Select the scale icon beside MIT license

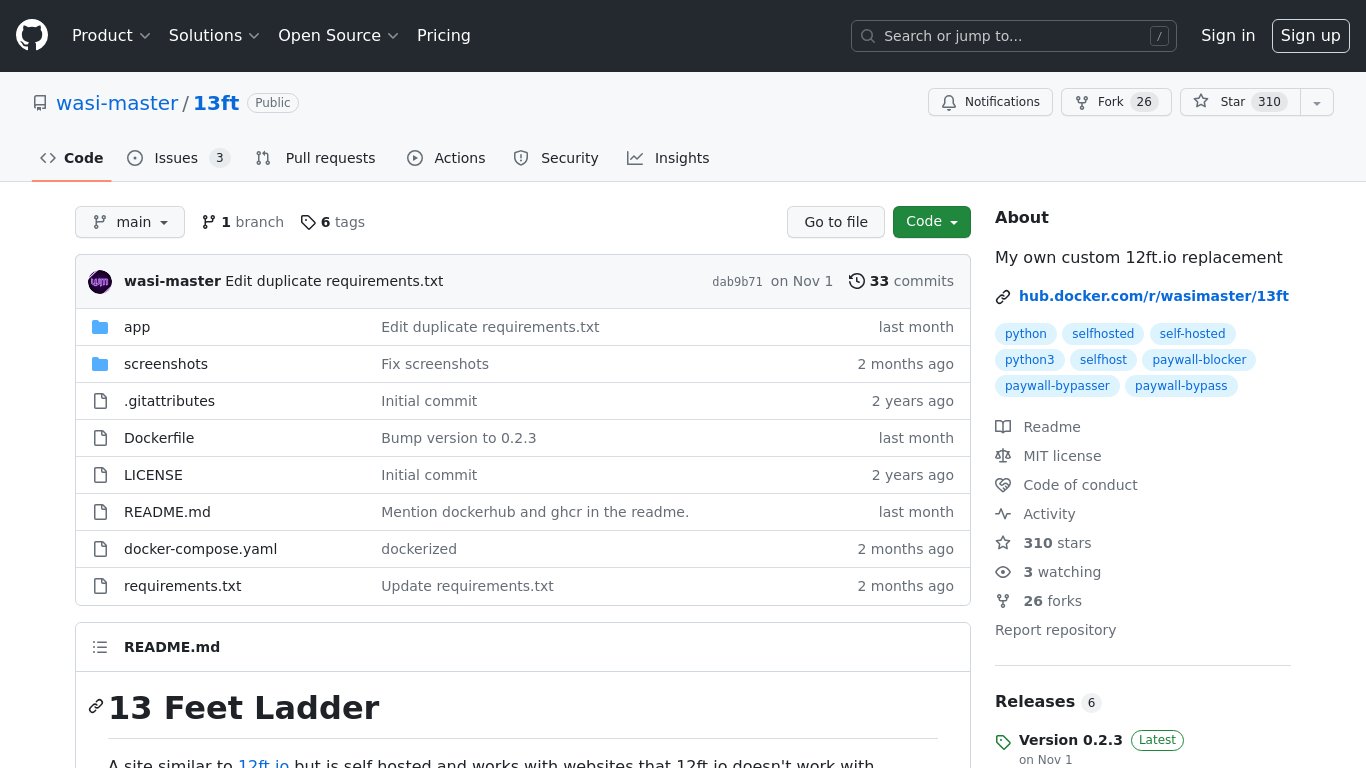[1003, 456]
